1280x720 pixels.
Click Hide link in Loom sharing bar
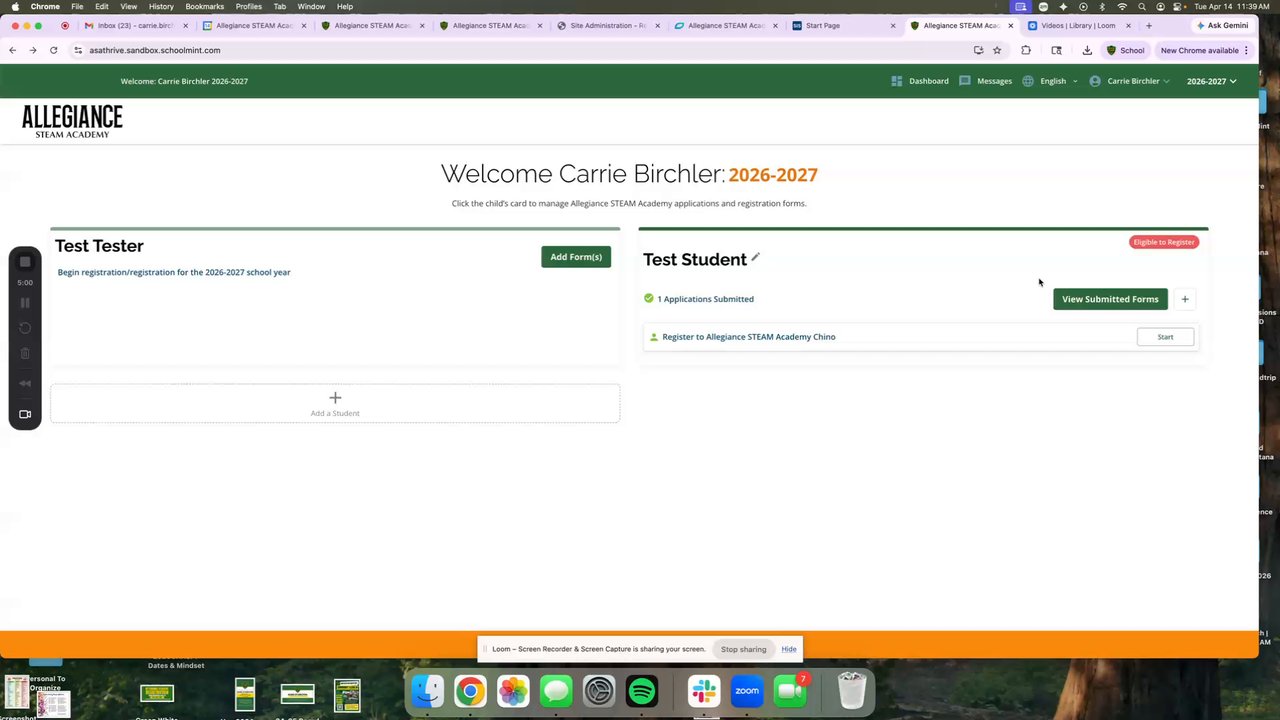click(789, 649)
